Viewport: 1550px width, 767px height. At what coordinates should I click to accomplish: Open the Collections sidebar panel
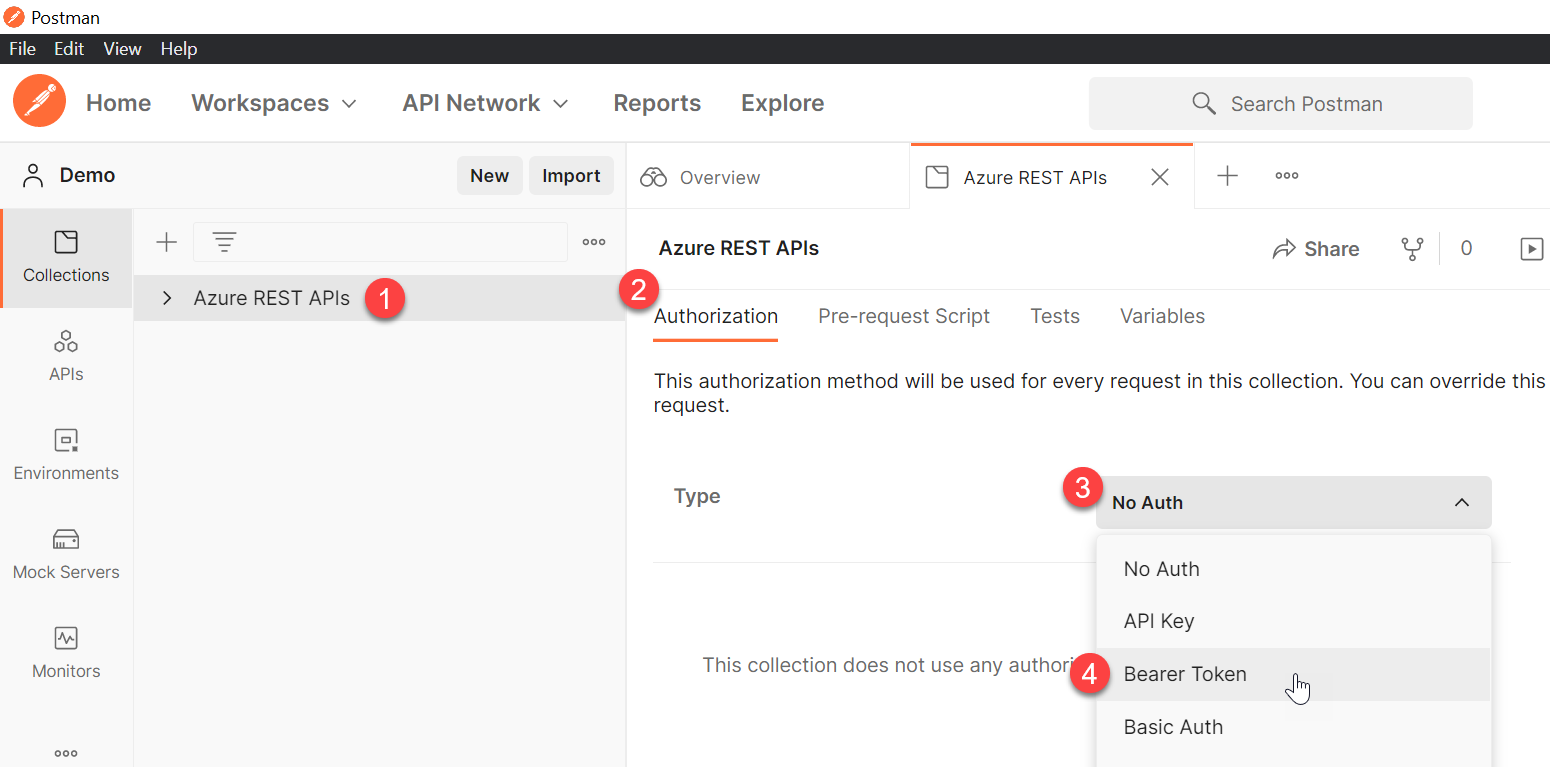pyautogui.click(x=66, y=257)
